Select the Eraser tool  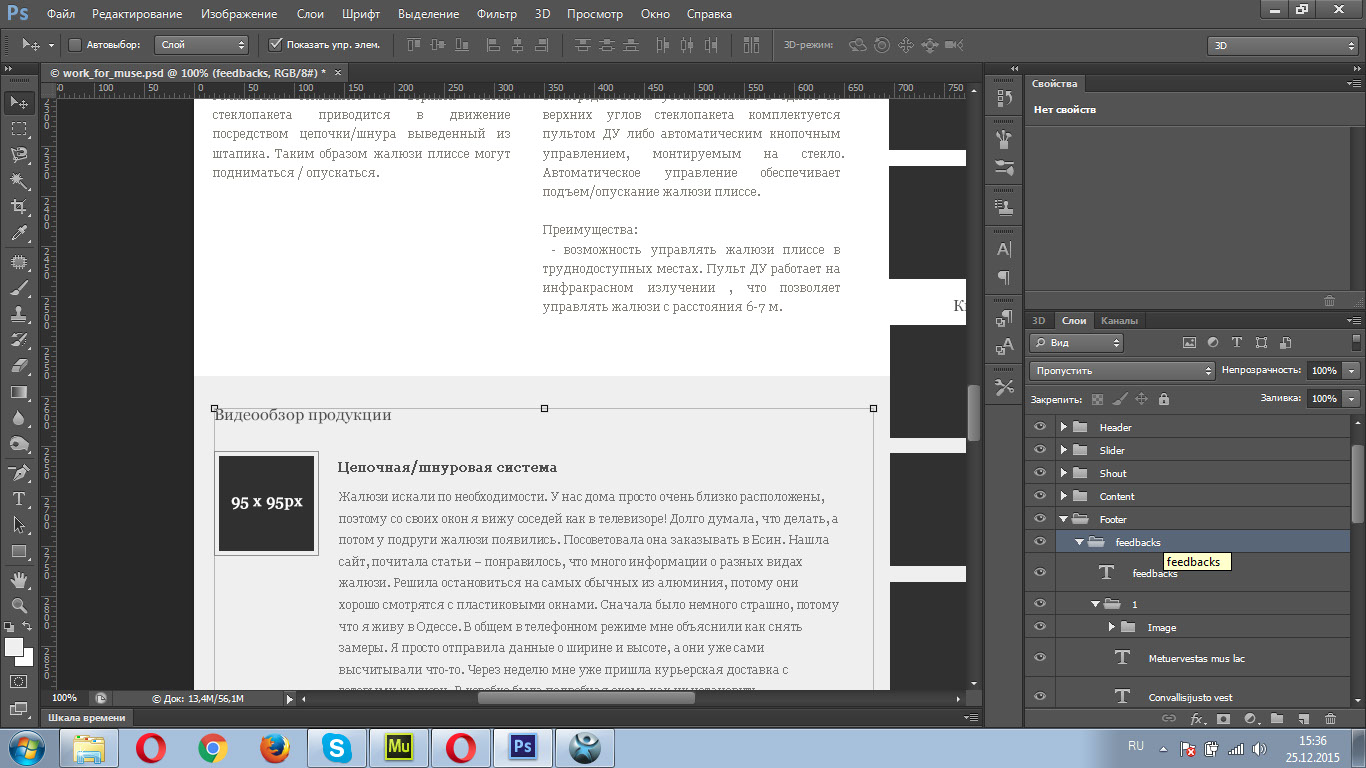(x=19, y=367)
